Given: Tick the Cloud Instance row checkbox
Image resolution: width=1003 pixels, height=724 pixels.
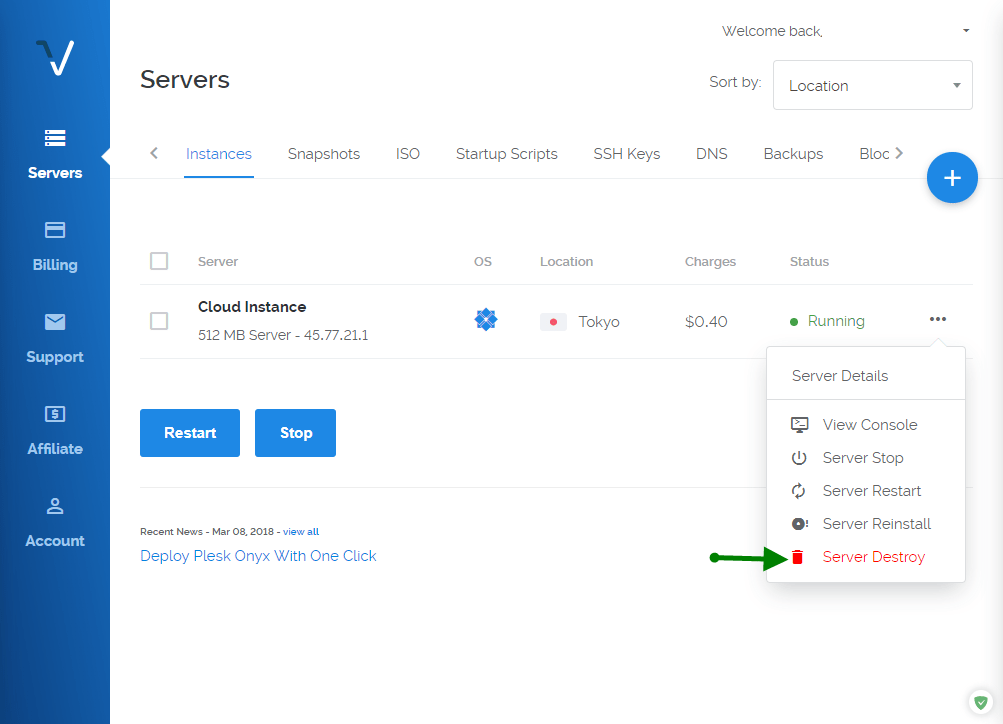Looking at the screenshot, I should click(x=159, y=320).
